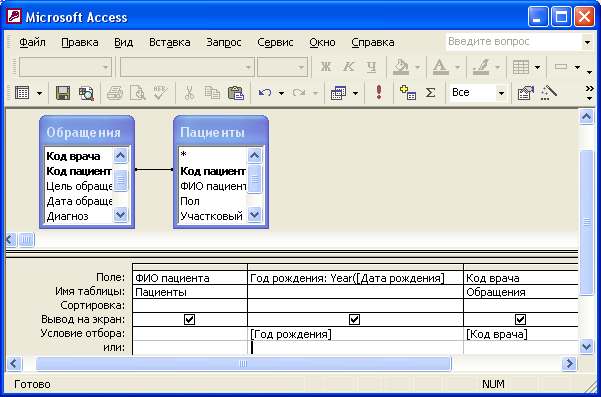Click the Font color A icon
The height and width of the screenshot is (397, 601).
pyautogui.click(x=440, y=67)
